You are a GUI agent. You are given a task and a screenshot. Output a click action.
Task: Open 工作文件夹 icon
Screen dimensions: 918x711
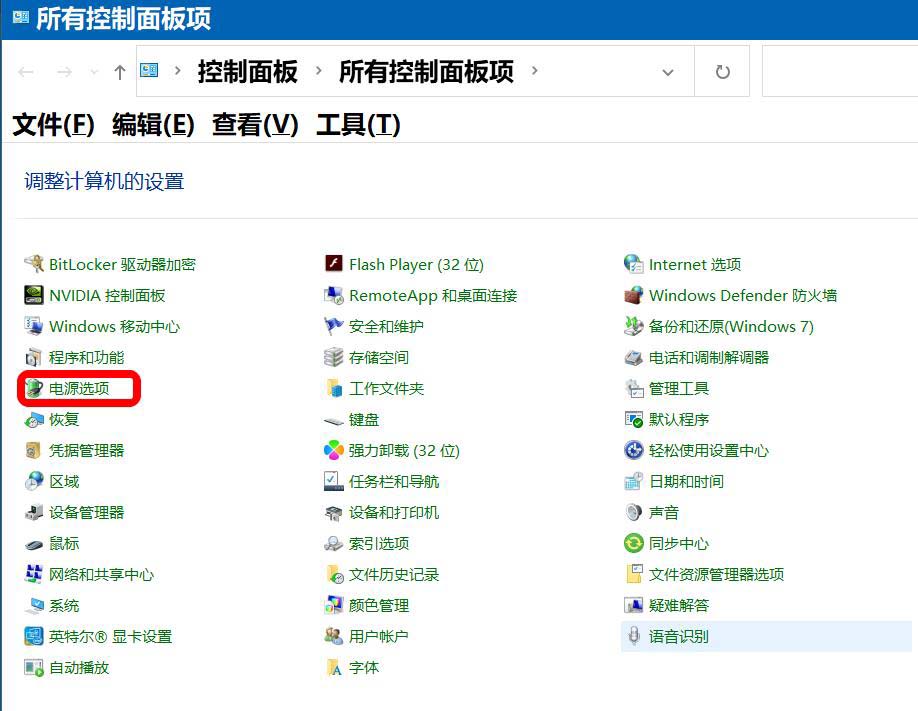(x=334, y=388)
